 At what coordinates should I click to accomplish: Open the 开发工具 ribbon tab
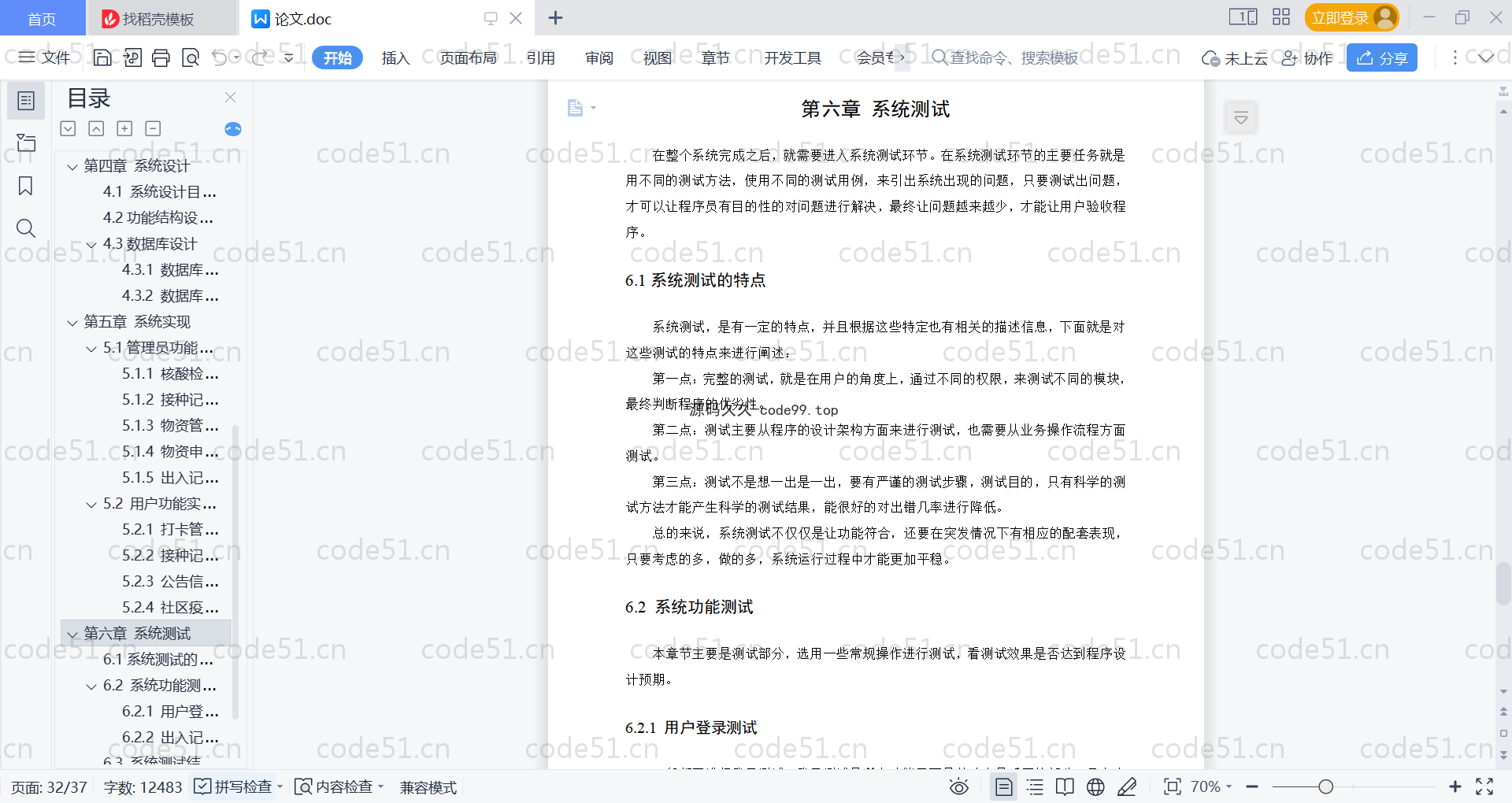click(792, 57)
